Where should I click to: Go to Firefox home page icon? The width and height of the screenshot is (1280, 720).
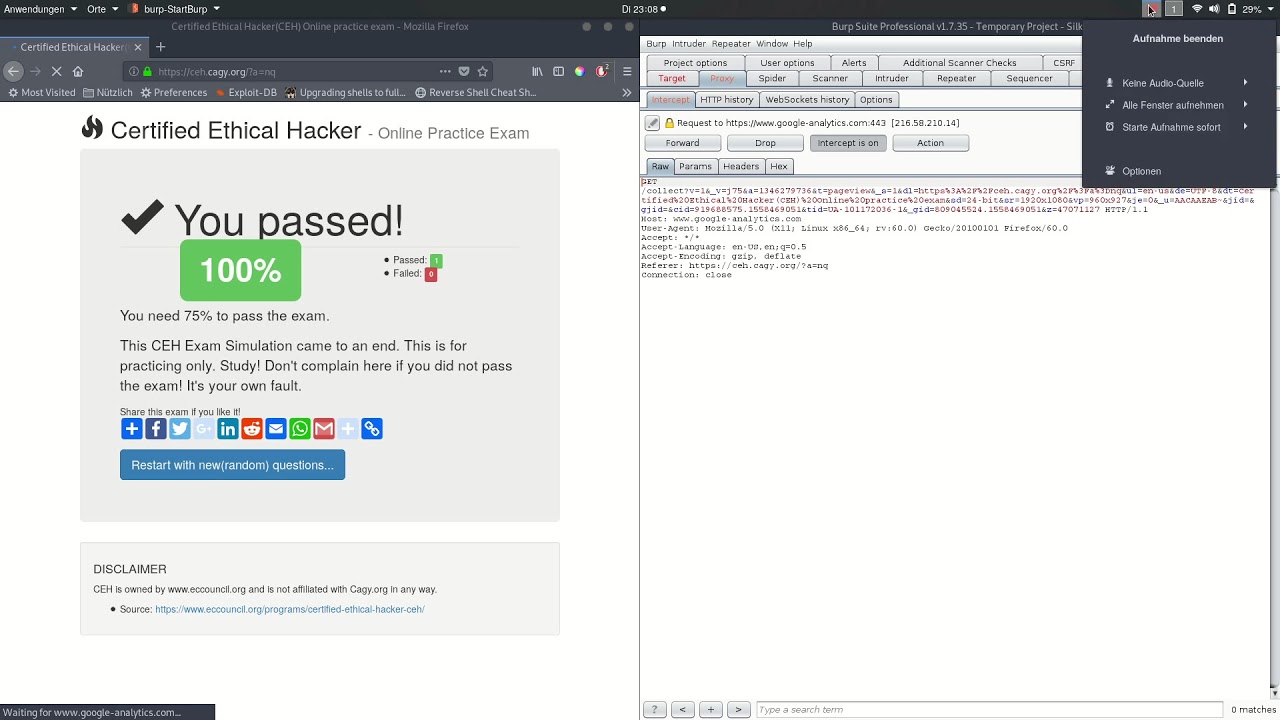coord(78,71)
